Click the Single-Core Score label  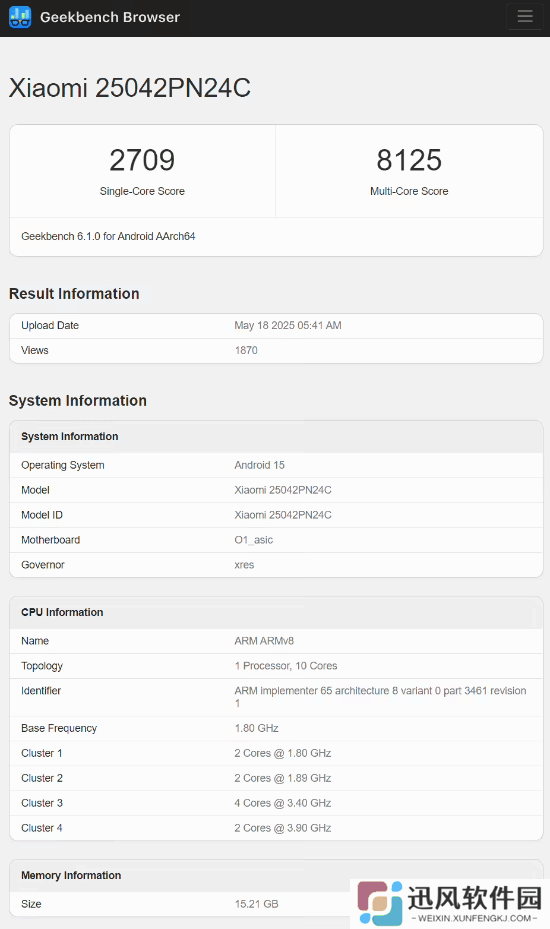142,191
